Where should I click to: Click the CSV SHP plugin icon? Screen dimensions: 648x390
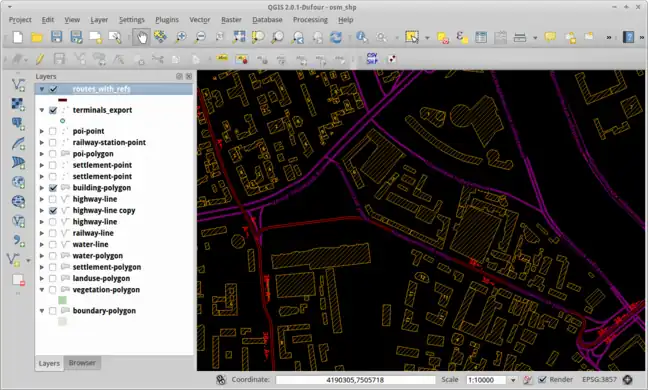(x=372, y=59)
